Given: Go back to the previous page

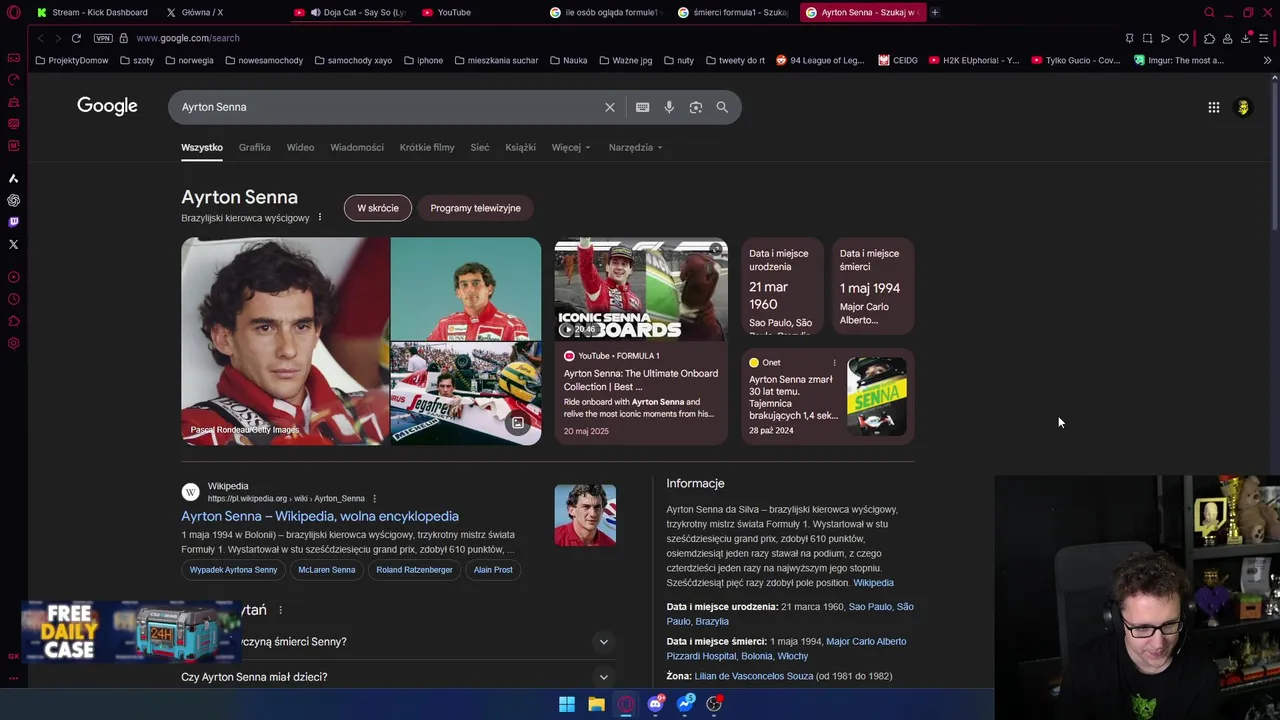Looking at the screenshot, I should 40,38.
